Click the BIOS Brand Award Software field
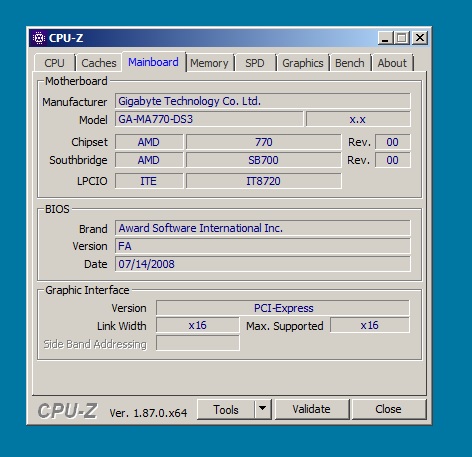The height and width of the screenshot is (457, 472). pyautogui.click(x=263, y=228)
